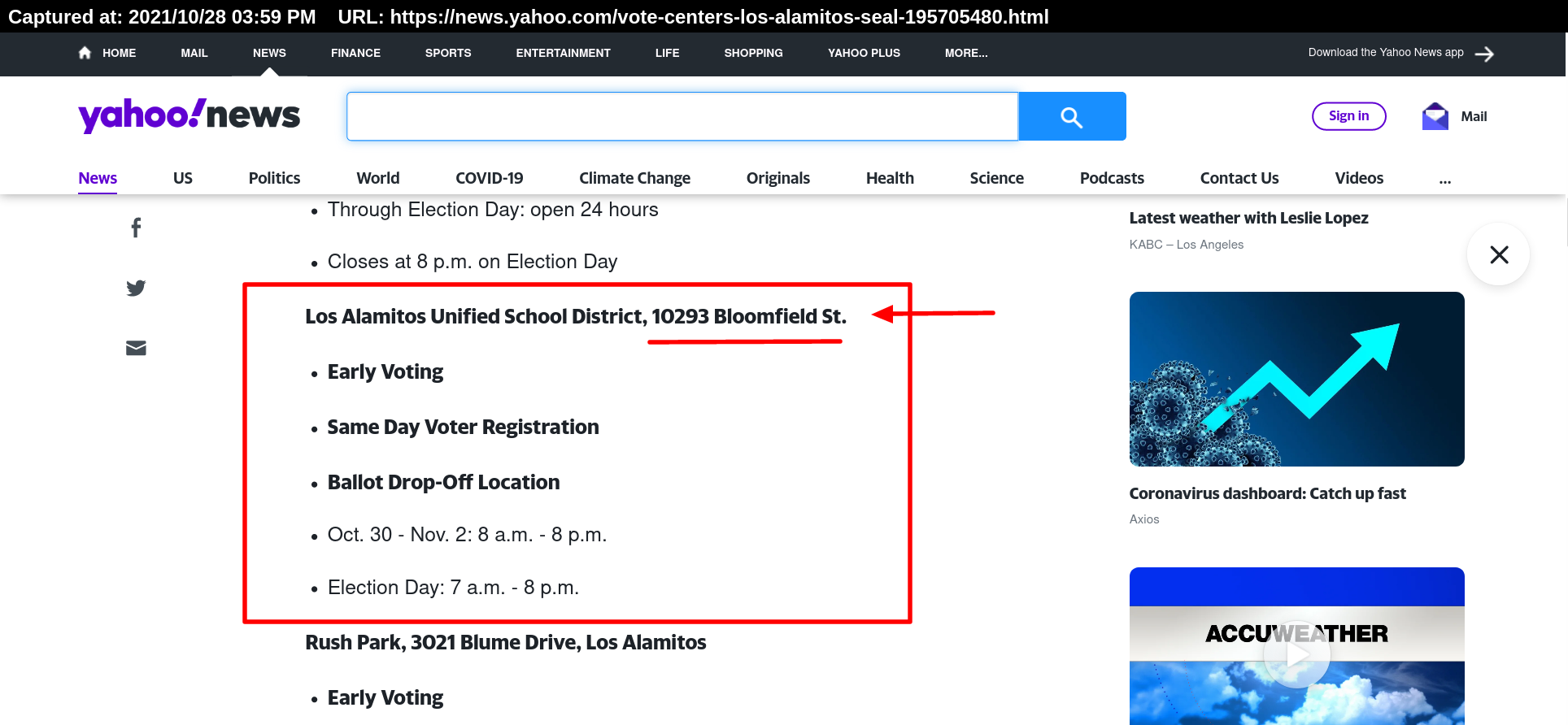Click the Yahoo News logo
The image size is (1568, 725).
pyautogui.click(x=189, y=115)
